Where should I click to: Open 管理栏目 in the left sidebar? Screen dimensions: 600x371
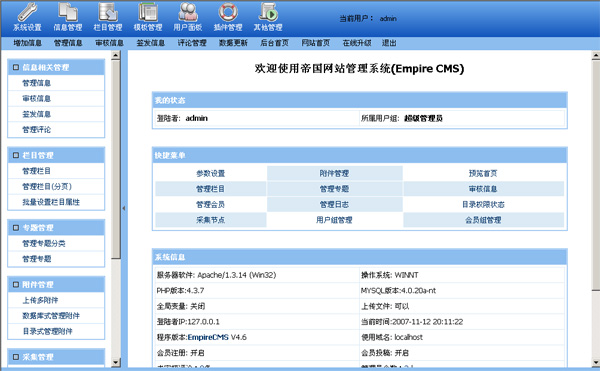pos(37,171)
